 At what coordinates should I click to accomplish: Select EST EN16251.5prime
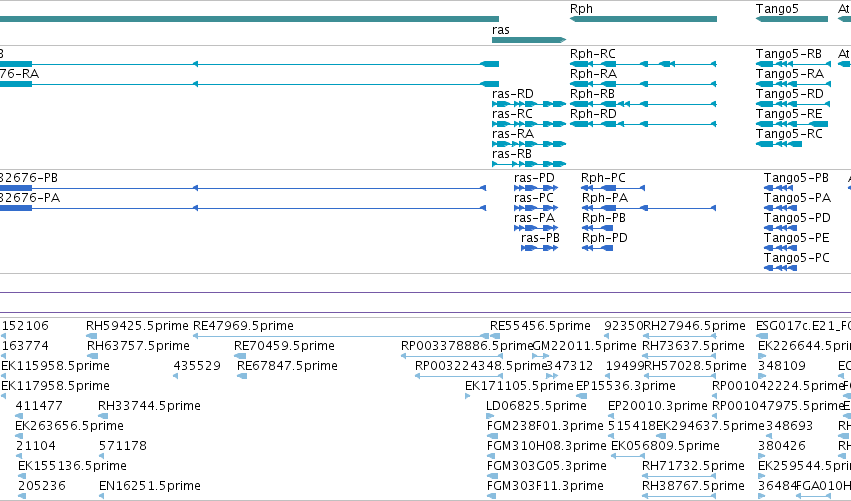click(150, 486)
